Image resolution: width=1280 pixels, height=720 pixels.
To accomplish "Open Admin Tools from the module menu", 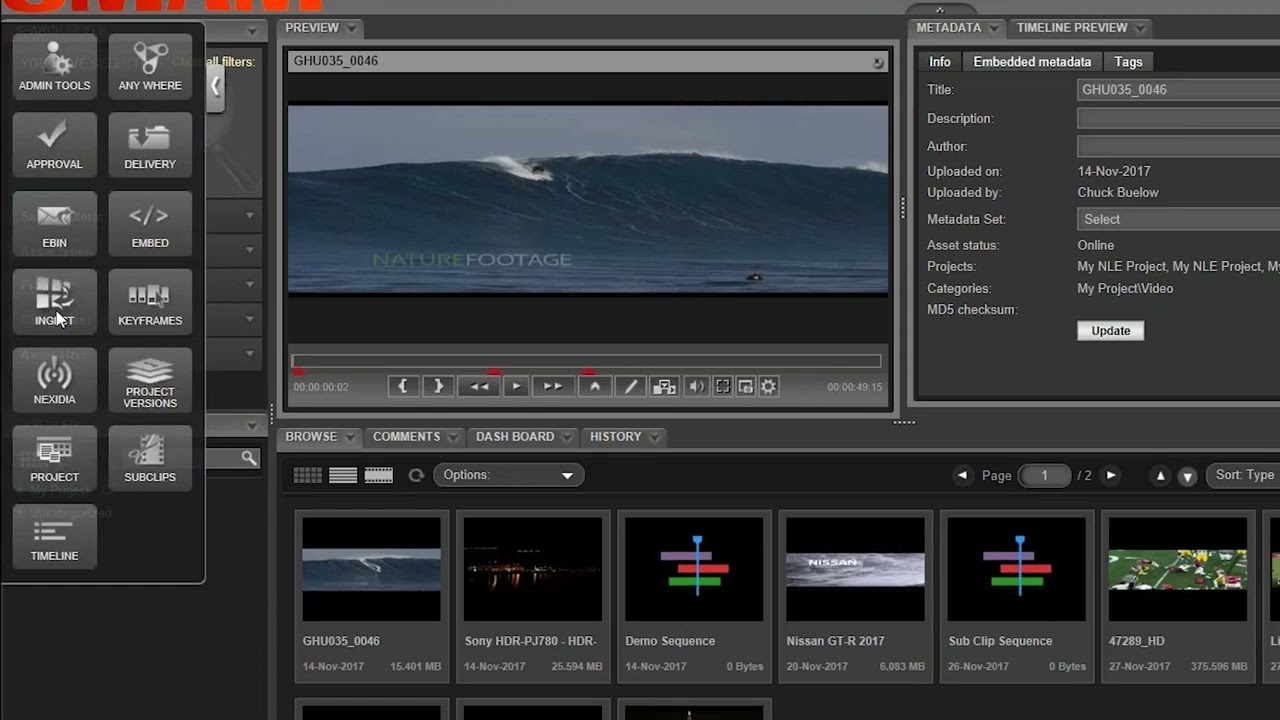I will click(54, 66).
